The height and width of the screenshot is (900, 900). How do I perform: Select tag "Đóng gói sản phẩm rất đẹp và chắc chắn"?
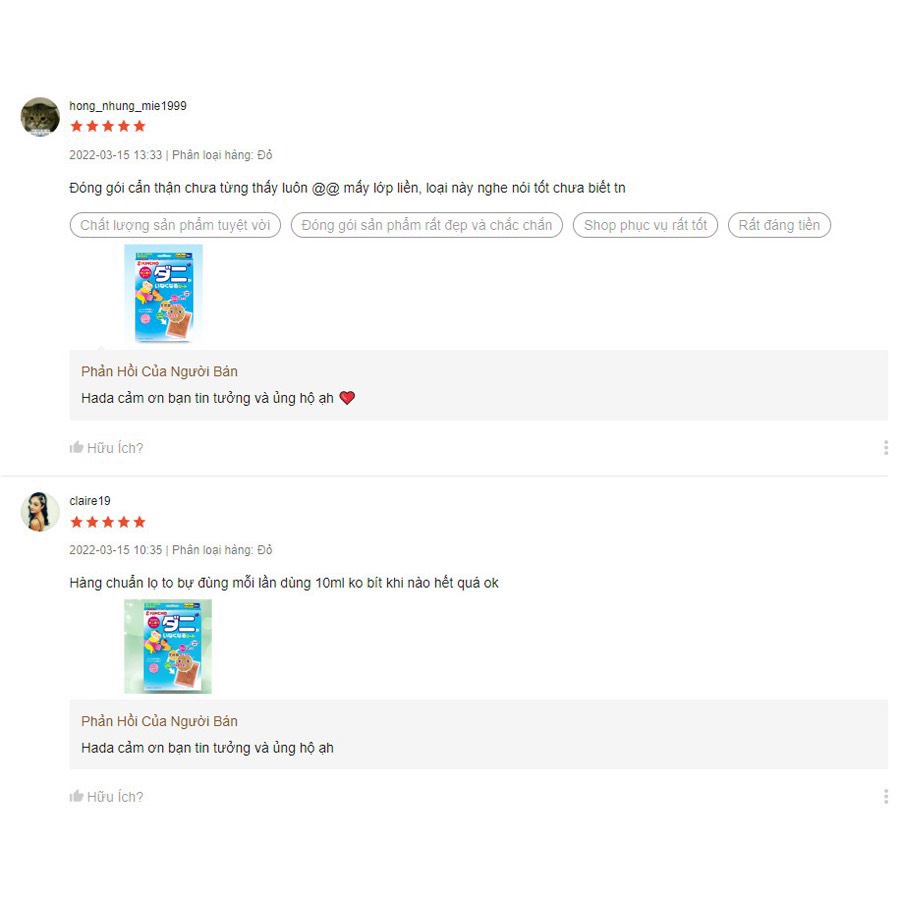point(426,225)
